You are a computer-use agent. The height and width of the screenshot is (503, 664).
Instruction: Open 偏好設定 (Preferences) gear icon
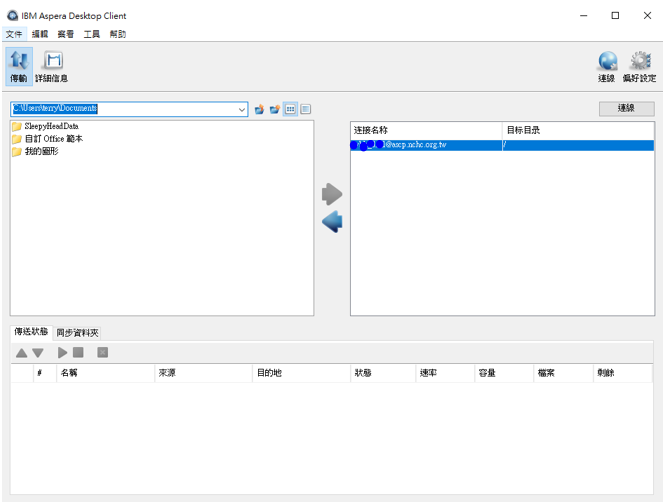click(x=640, y=66)
